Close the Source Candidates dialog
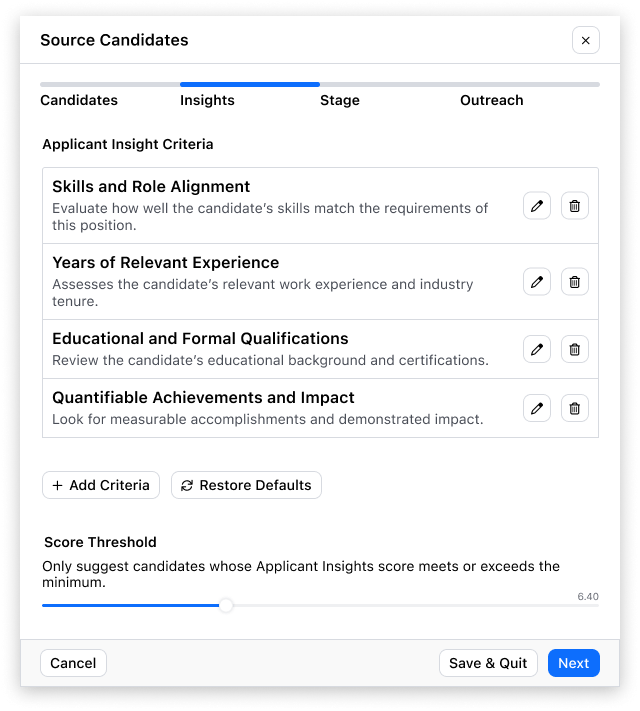Image resolution: width=640 pixels, height=711 pixels. (x=586, y=40)
